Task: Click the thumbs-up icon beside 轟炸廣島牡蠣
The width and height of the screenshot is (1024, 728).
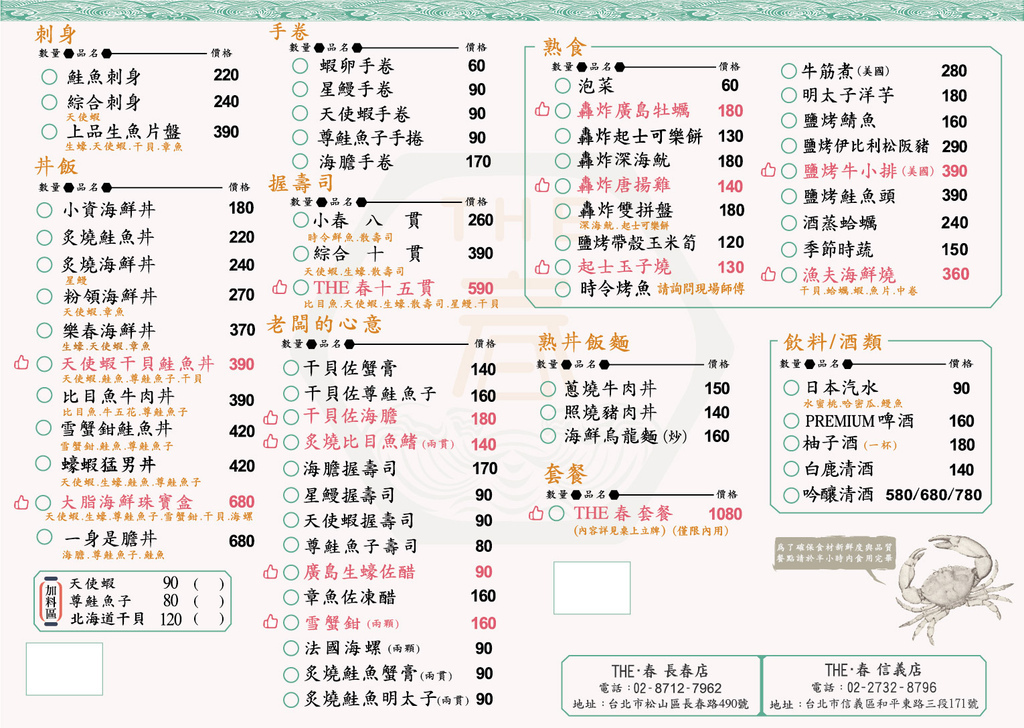Action: (542, 110)
